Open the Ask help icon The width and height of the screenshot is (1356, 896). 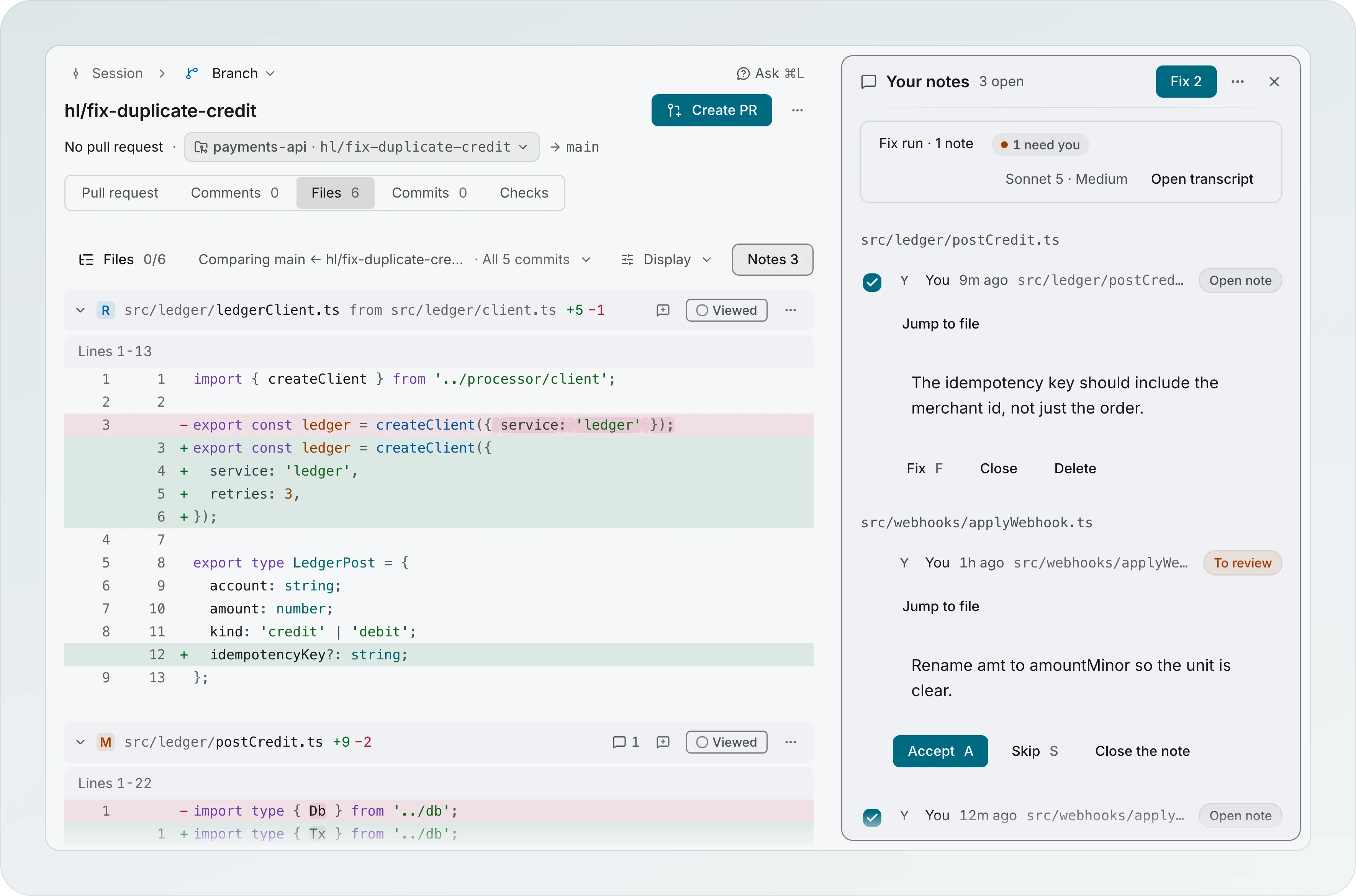743,74
